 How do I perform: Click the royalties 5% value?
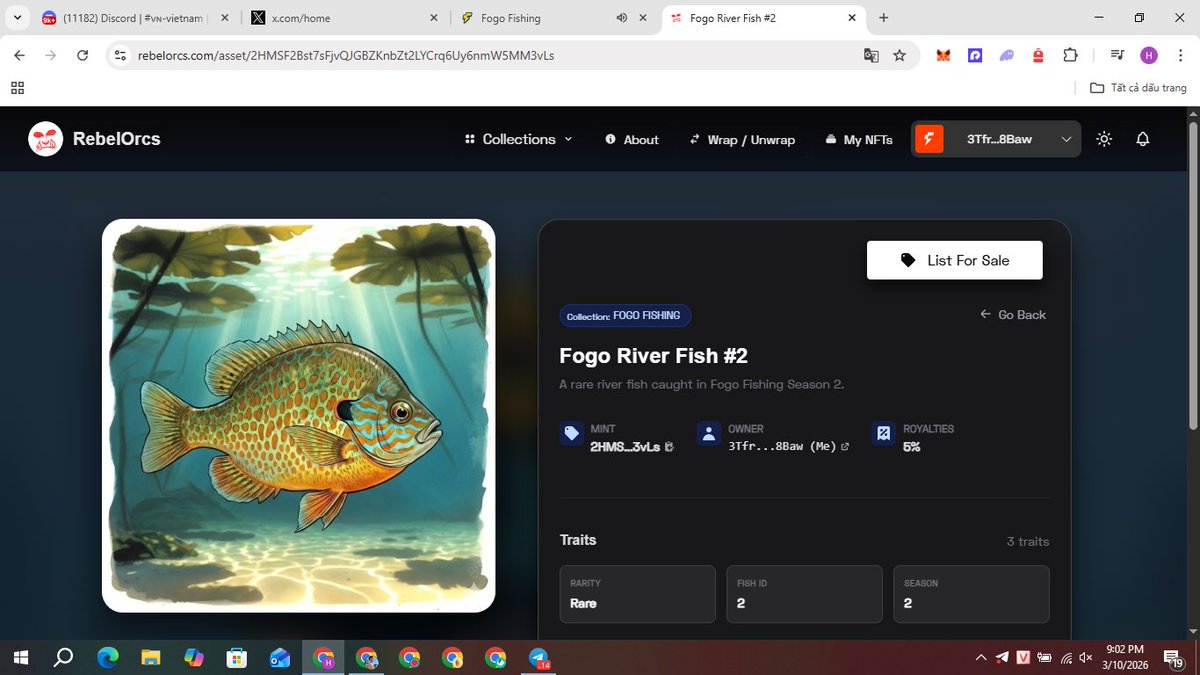pos(912,447)
